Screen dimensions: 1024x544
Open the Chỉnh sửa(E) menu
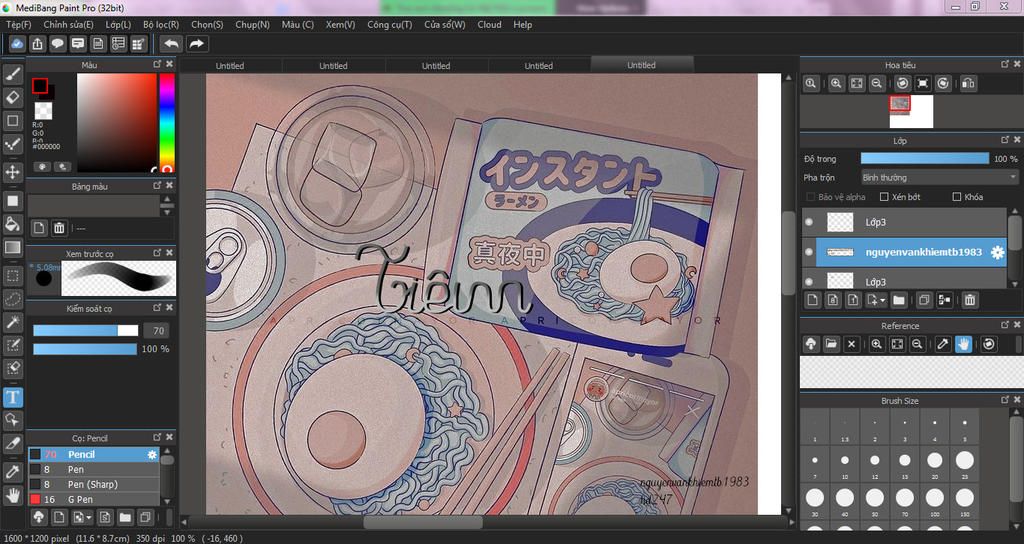(x=68, y=24)
